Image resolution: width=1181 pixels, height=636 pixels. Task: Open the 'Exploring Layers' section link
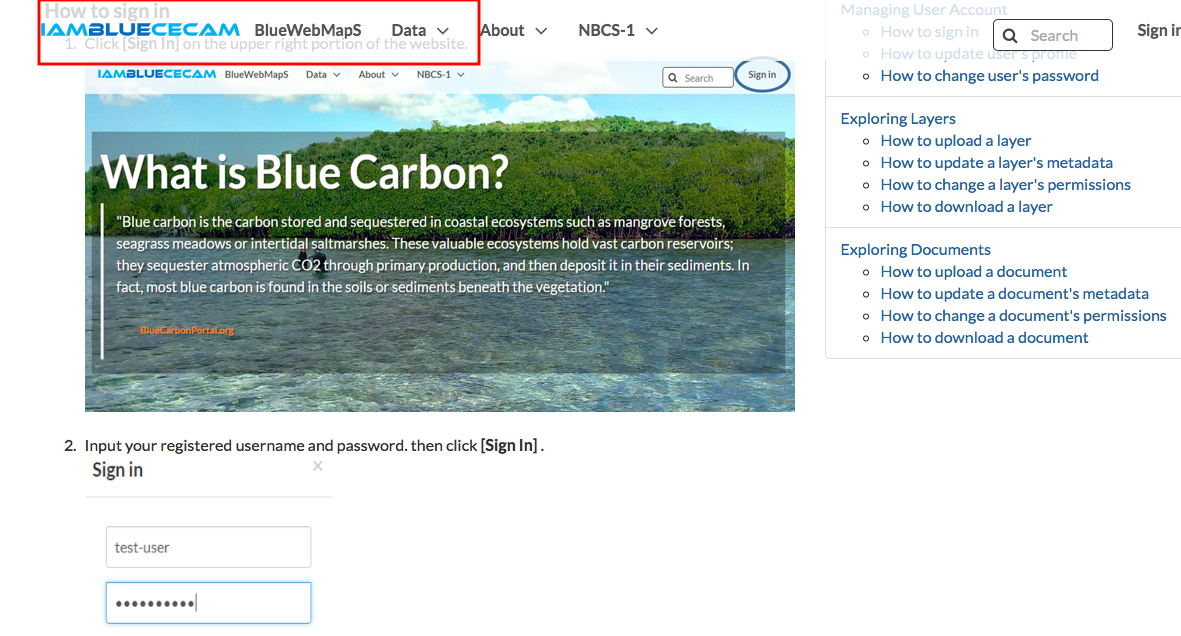898,118
